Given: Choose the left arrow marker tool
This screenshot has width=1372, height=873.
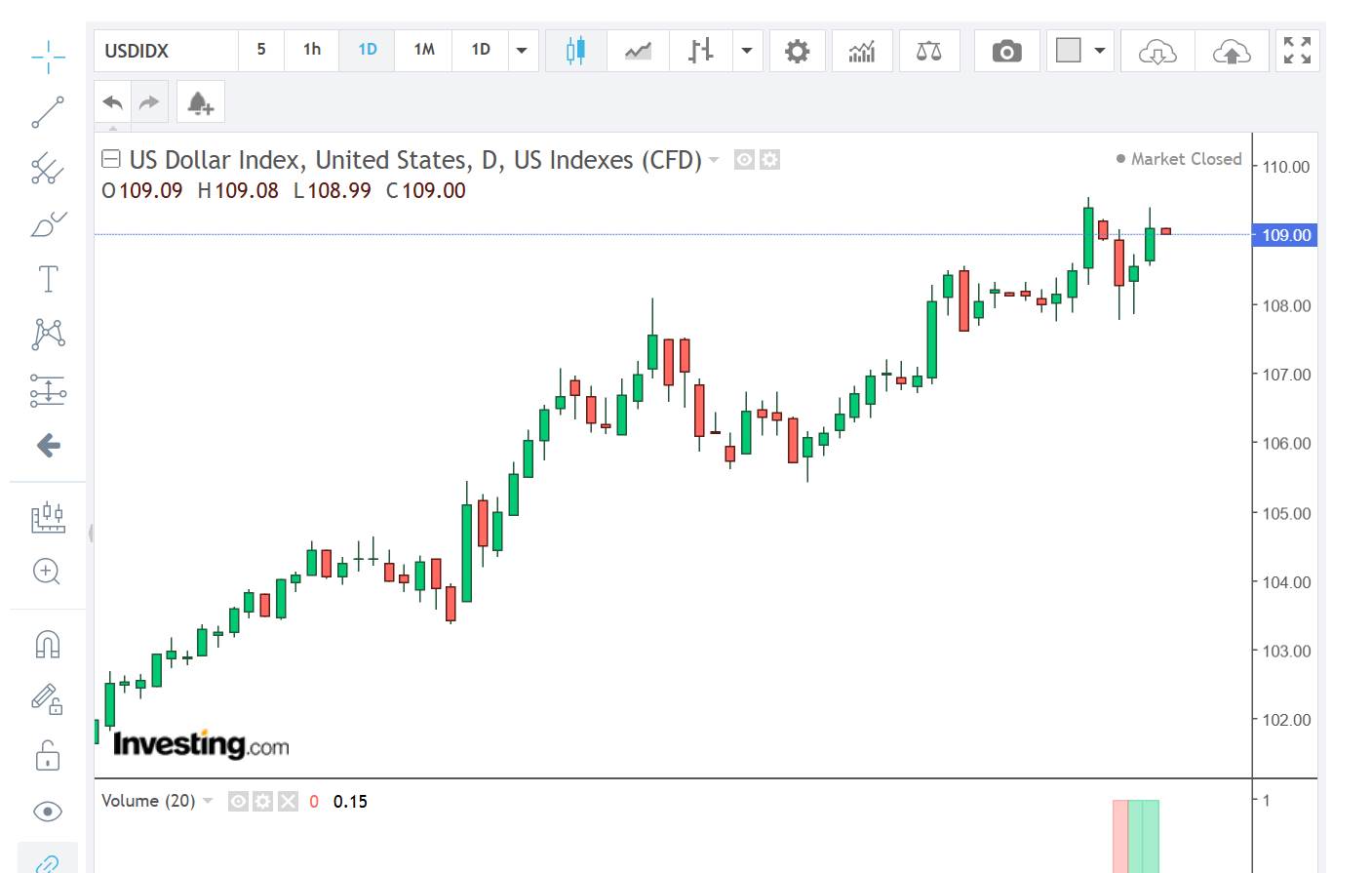Looking at the screenshot, I should coord(48,446).
